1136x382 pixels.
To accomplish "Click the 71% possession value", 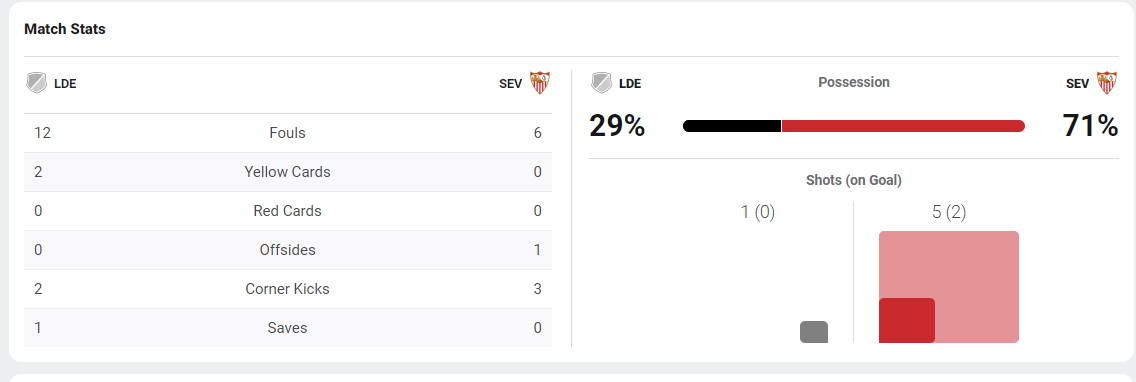I will click(x=1090, y=126).
